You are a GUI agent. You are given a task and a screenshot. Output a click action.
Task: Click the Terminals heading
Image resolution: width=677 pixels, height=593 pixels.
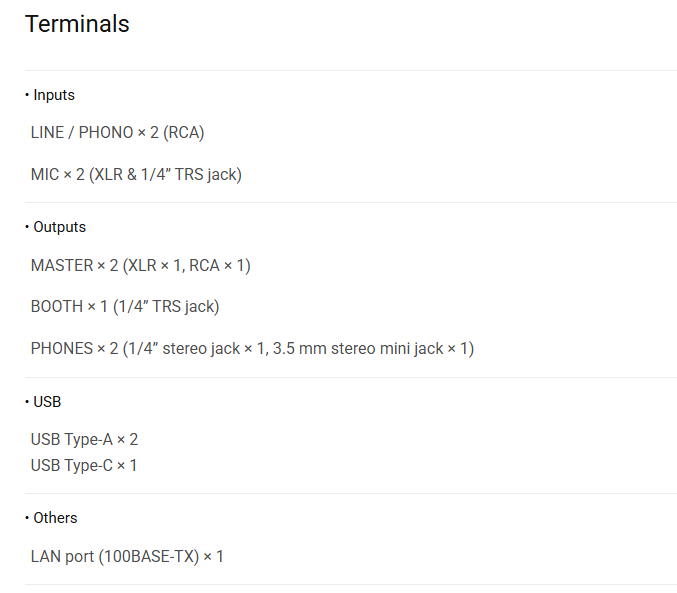click(x=77, y=24)
